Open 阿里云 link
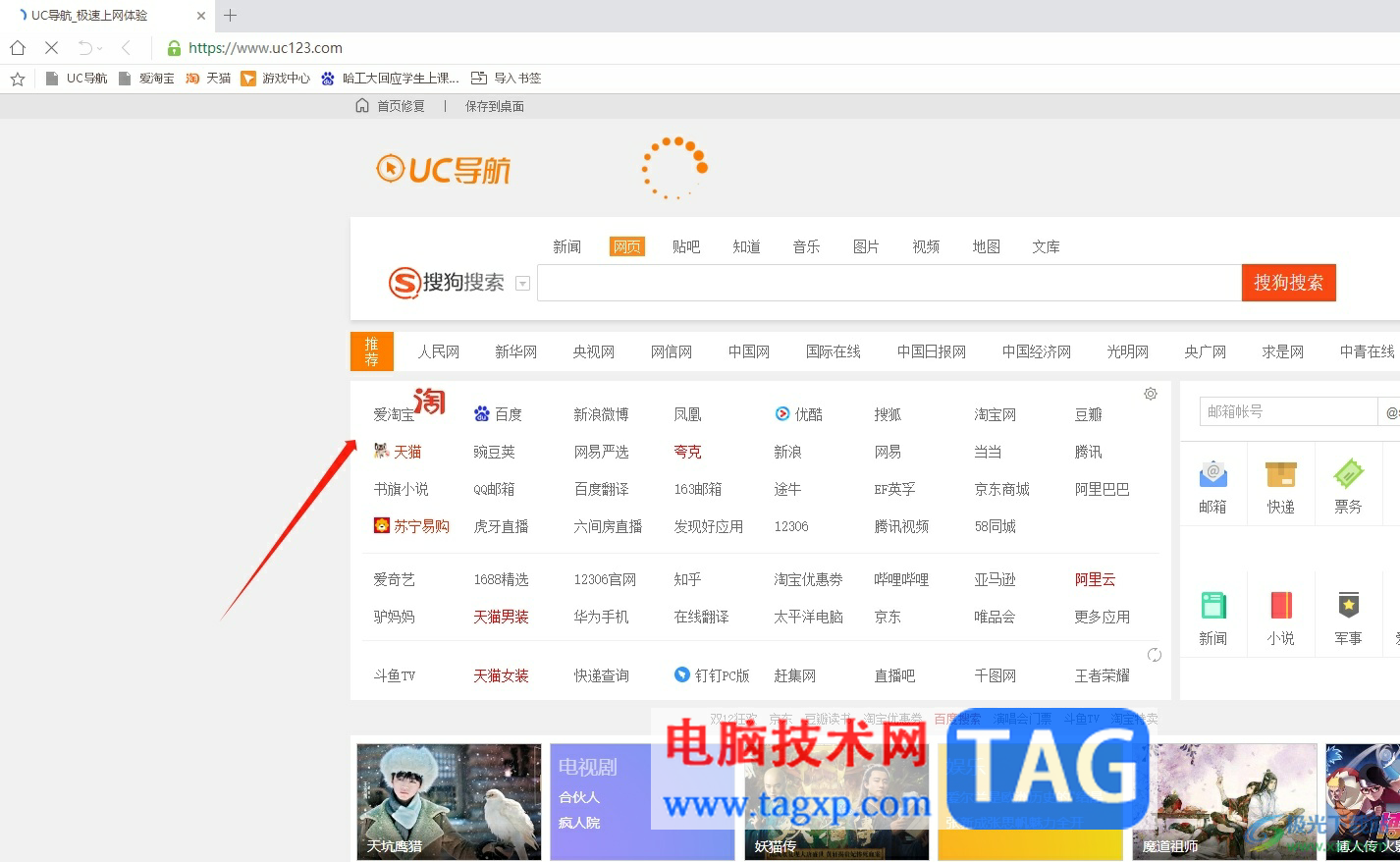The width and height of the screenshot is (1400, 862). 1095,579
